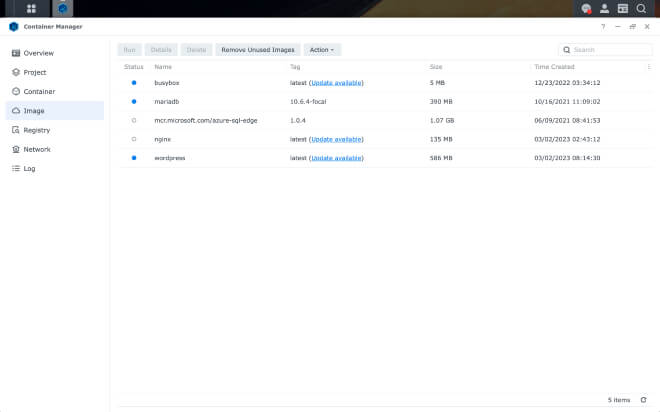Switch to the Network section
Screen dimensions: 660x412
37,149
